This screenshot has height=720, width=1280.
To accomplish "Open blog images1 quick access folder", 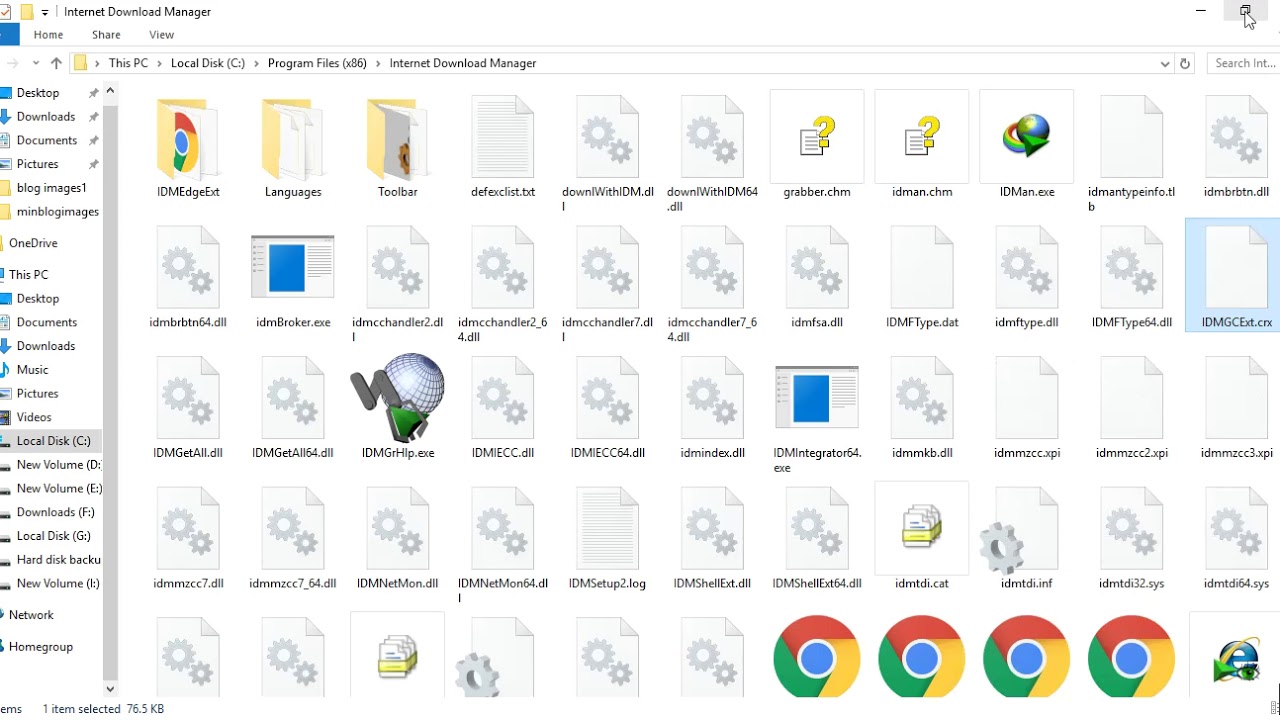I will (51, 188).
